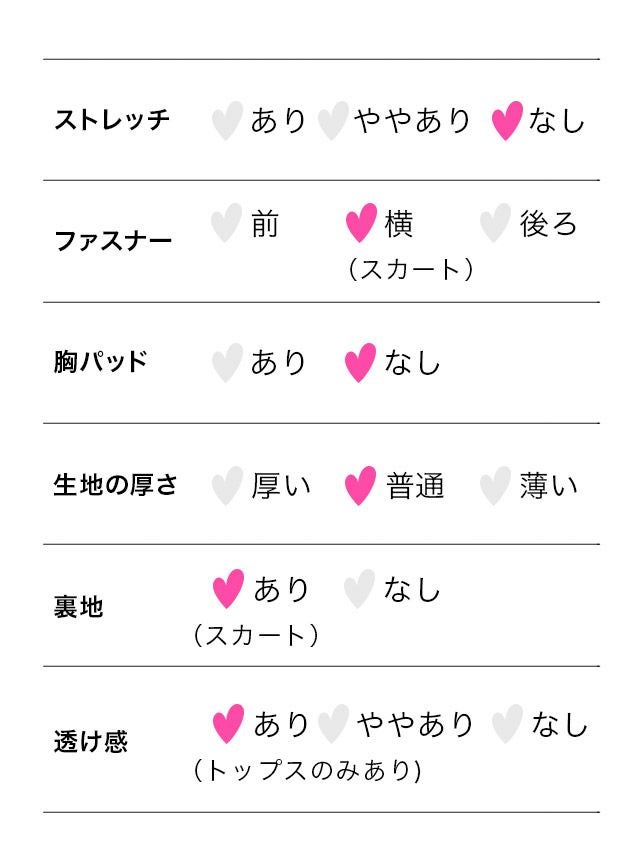
Task: Select the gray heart for 裏地 なし
Action: point(359,589)
